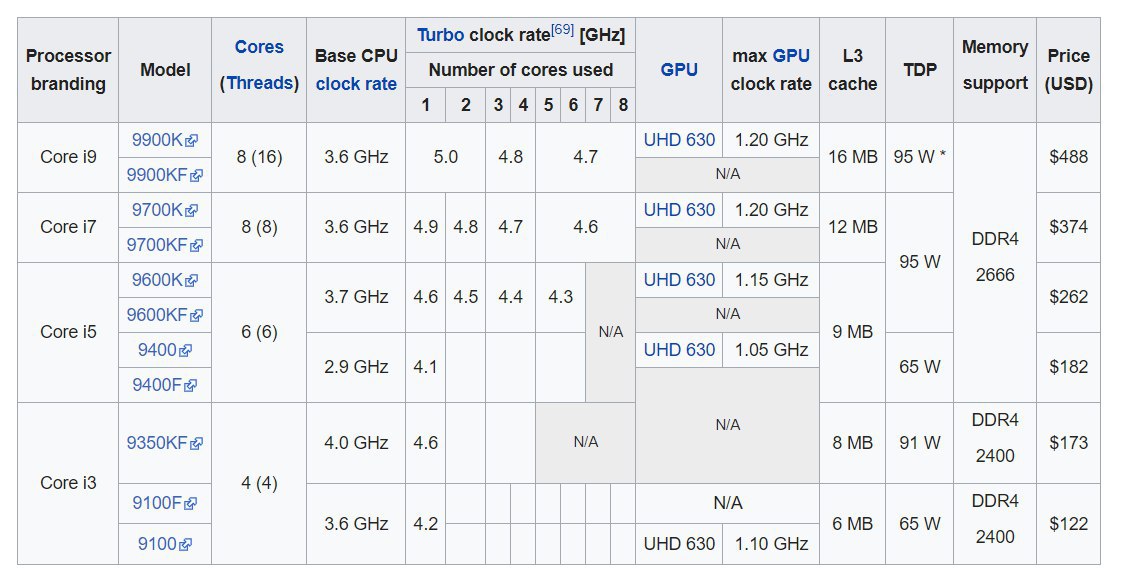
Task: Open UHD 630 link in the 9400 row
Action: point(679,350)
